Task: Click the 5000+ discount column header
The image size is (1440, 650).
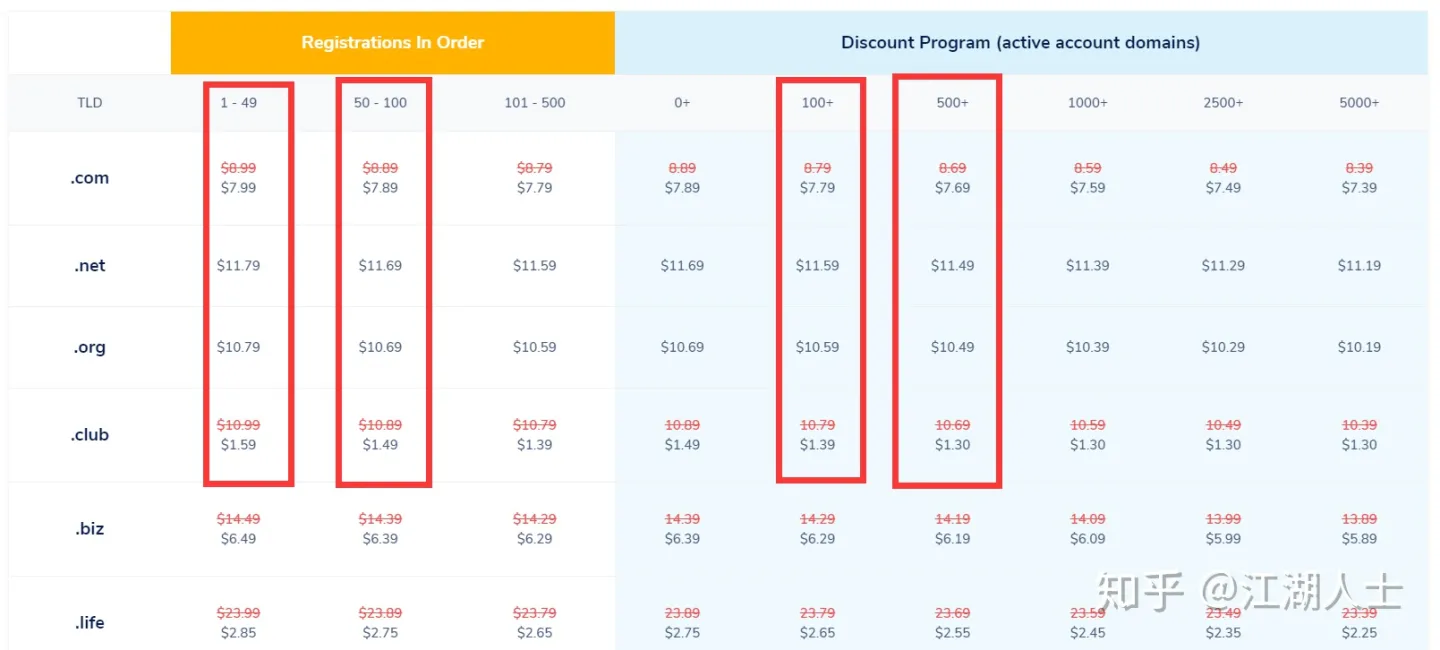Action: (1359, 103)
